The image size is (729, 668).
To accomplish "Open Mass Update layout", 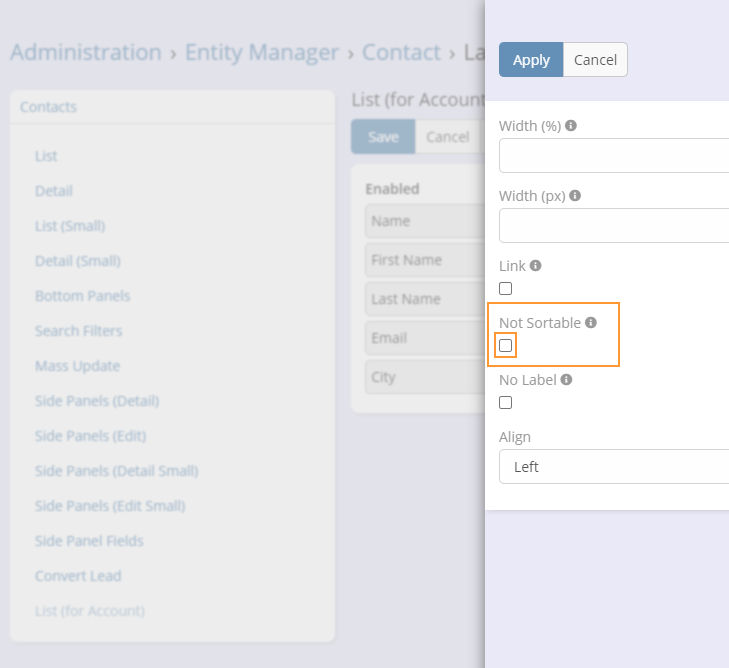I will (x=77, y=366).
